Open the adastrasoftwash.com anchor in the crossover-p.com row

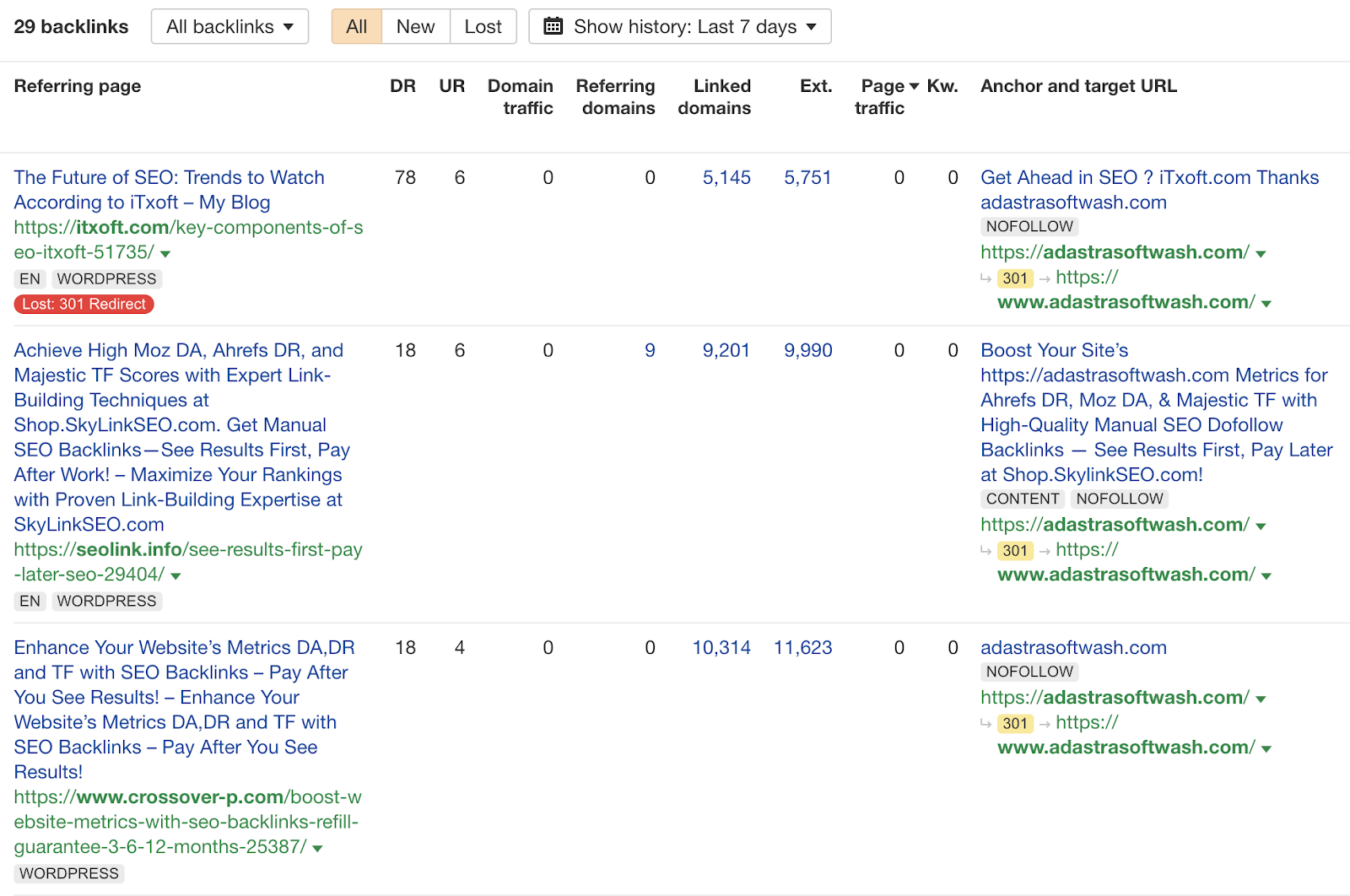[x=1073, y=647]
